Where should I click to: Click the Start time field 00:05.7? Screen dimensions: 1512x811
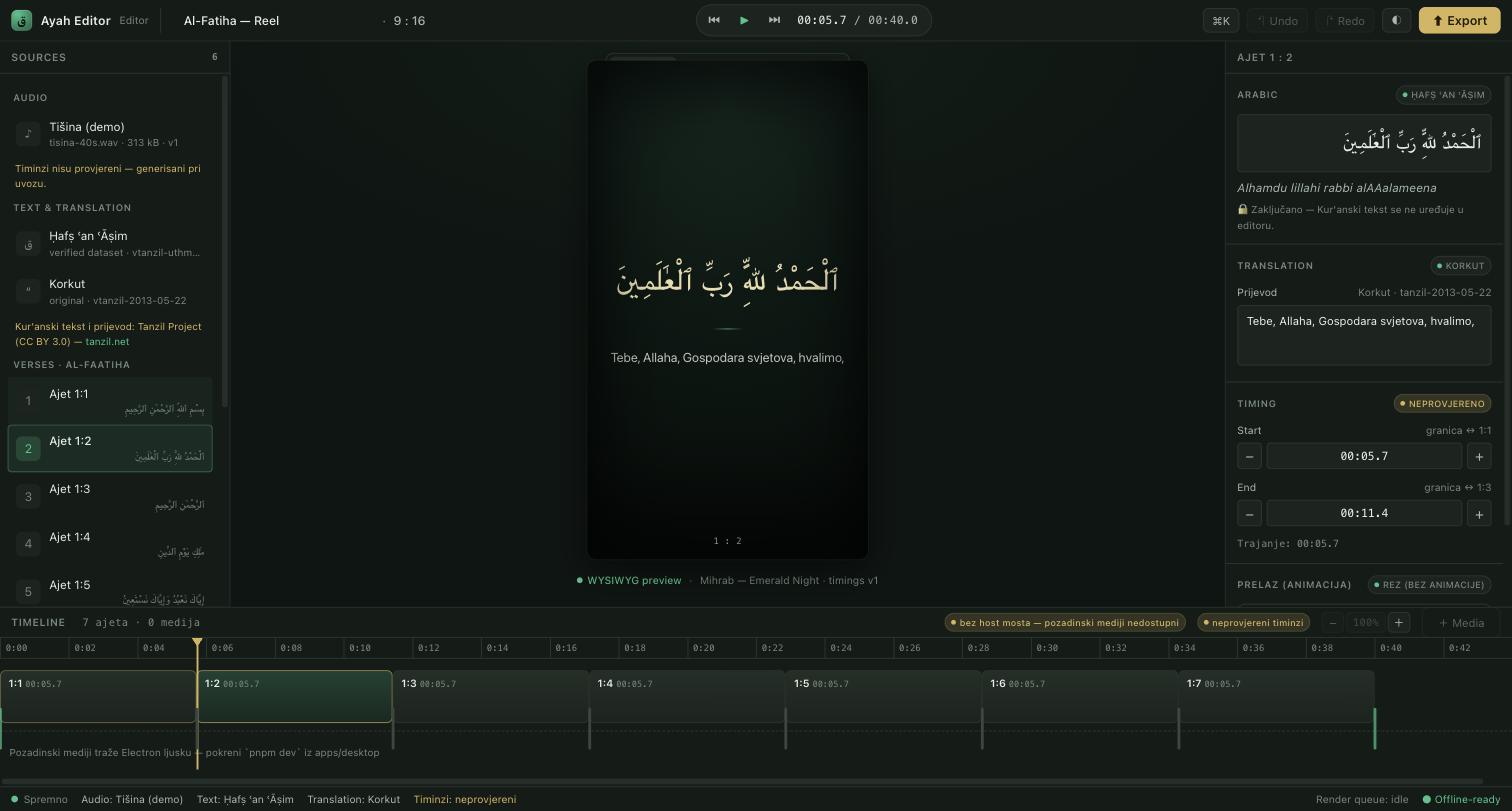click(1364, 456)
